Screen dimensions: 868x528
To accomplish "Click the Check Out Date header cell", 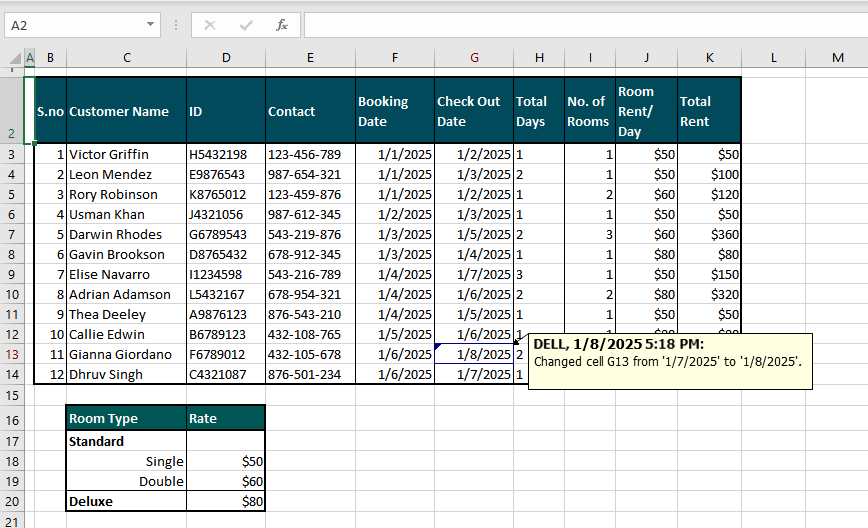I will coord(474,111).
